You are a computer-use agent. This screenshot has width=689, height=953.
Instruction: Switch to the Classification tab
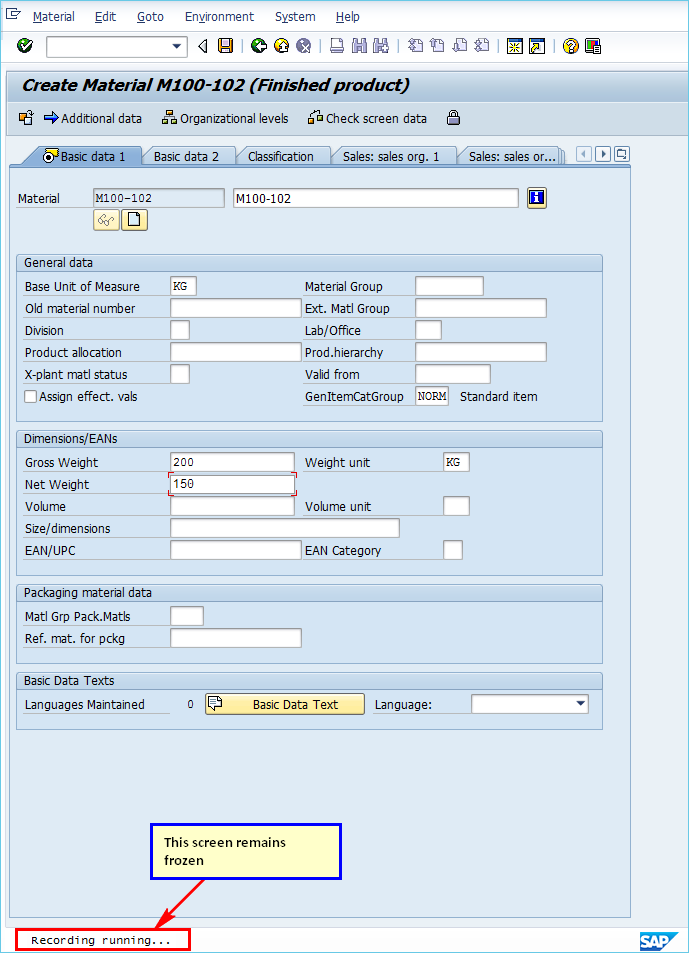280,156
